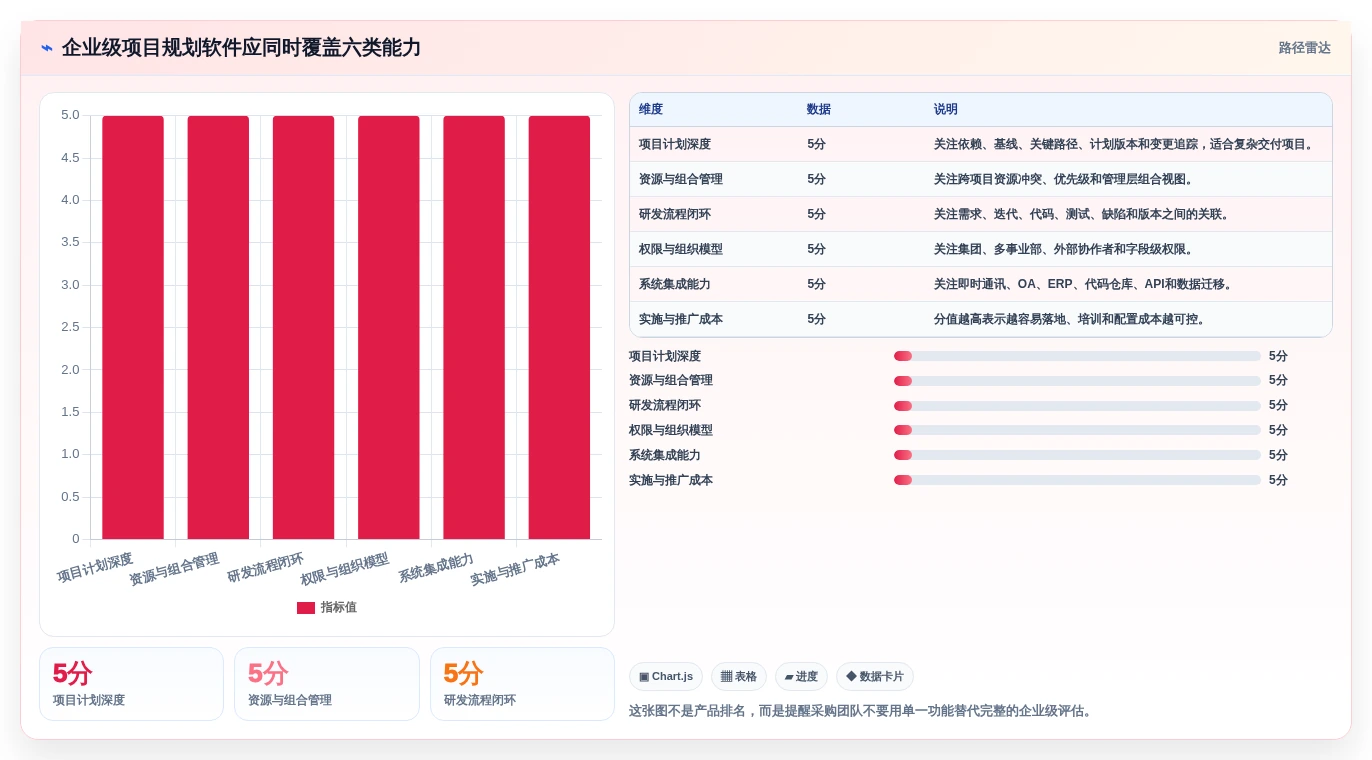
Task: Click the 实施与推广成本 x-axis label
Action: pos(515,570)
